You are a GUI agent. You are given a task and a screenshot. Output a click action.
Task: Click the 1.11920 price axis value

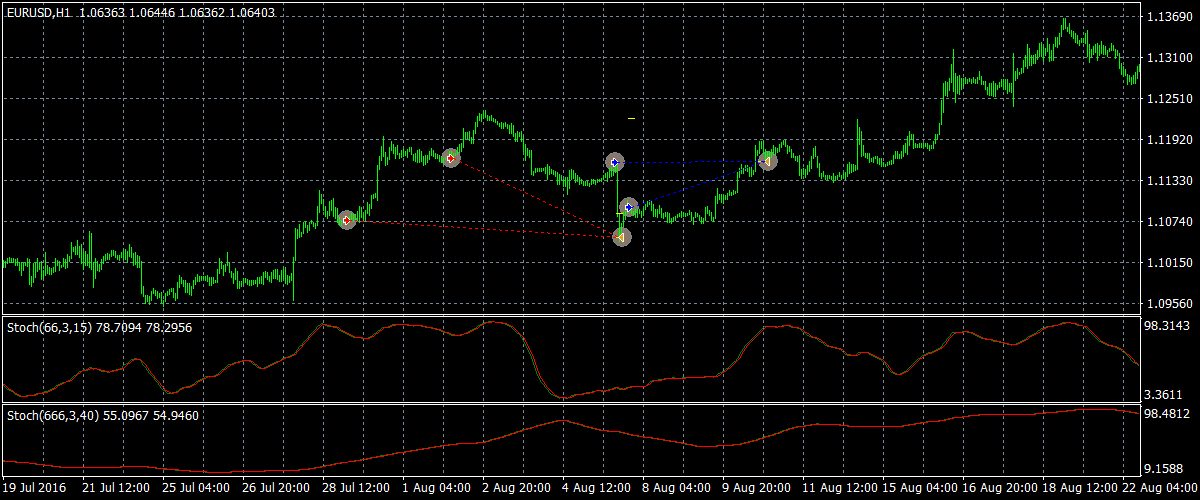pos(1170,140)
